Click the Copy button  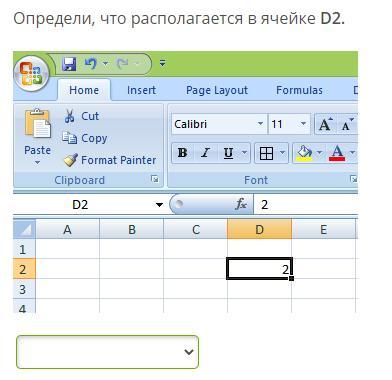85,138
